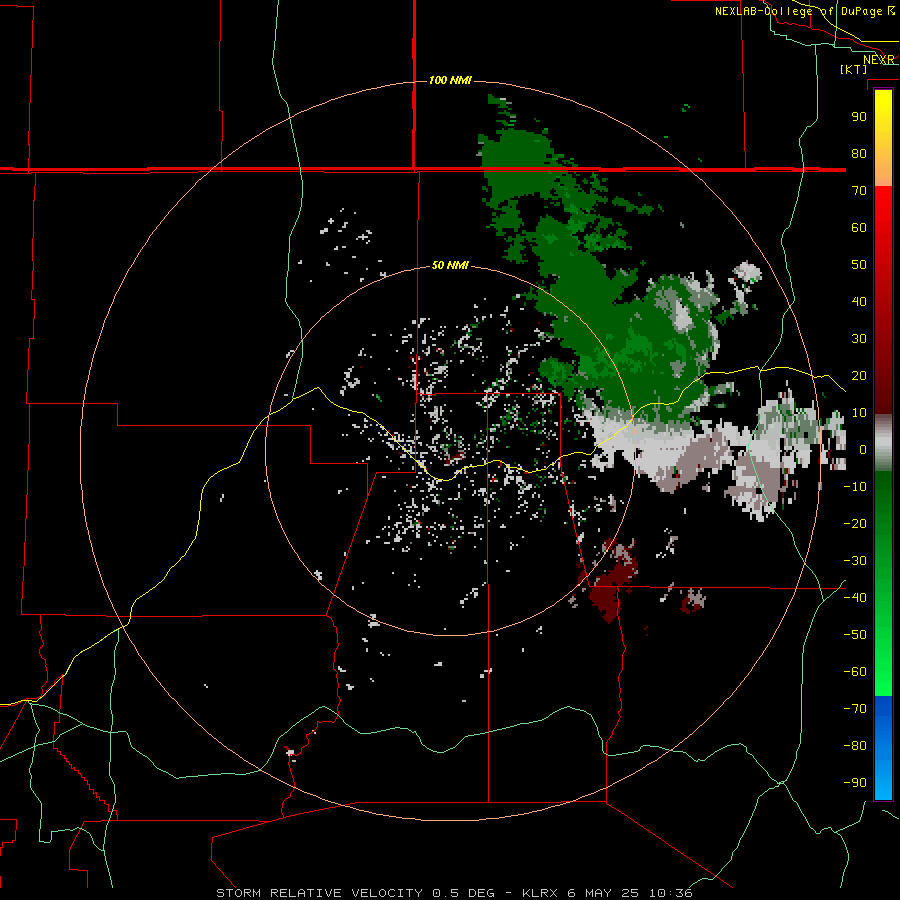This screenshot has height=900, width=900.
Task: Click the gray zero-velocity segment of the color bar
Action: [883, 443]
